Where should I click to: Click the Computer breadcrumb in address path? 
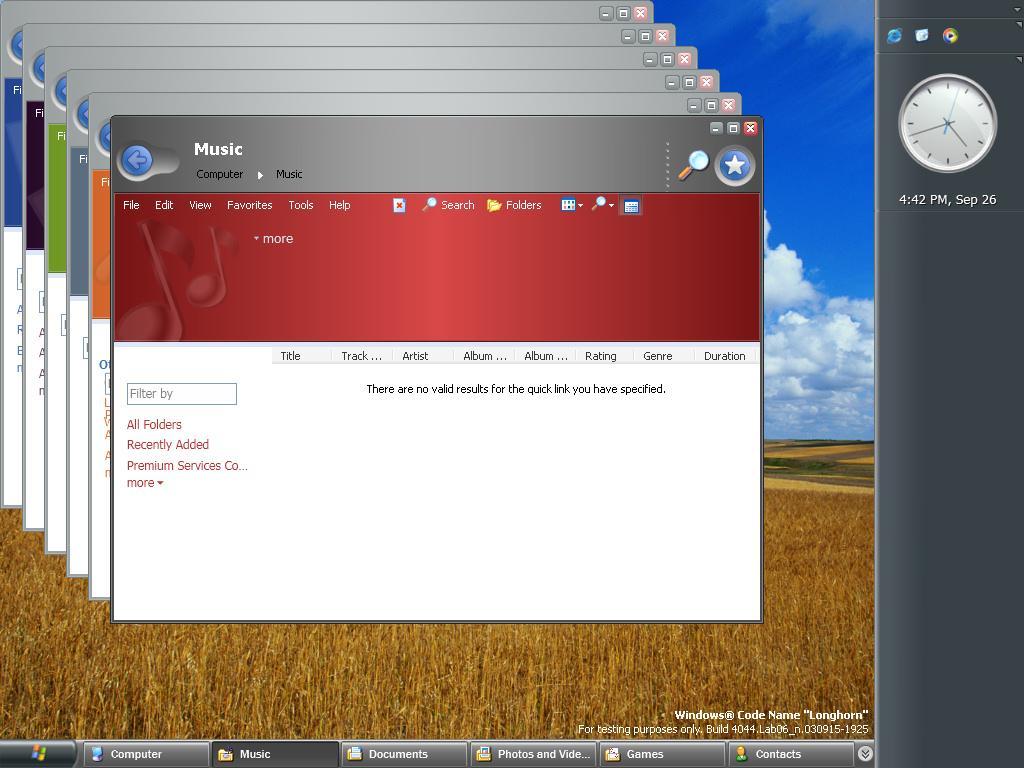tap(219, 174)
